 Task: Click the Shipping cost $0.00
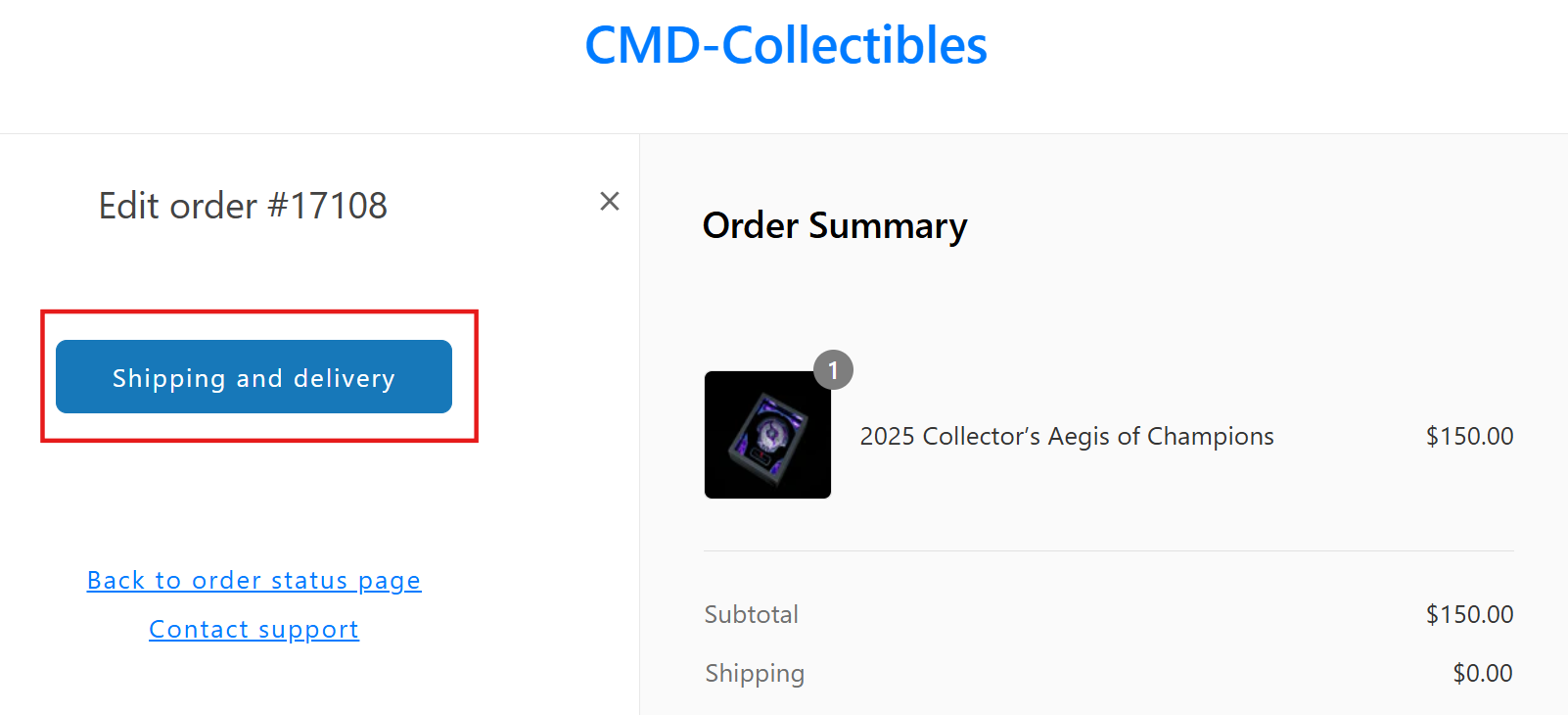(1482, 673)
